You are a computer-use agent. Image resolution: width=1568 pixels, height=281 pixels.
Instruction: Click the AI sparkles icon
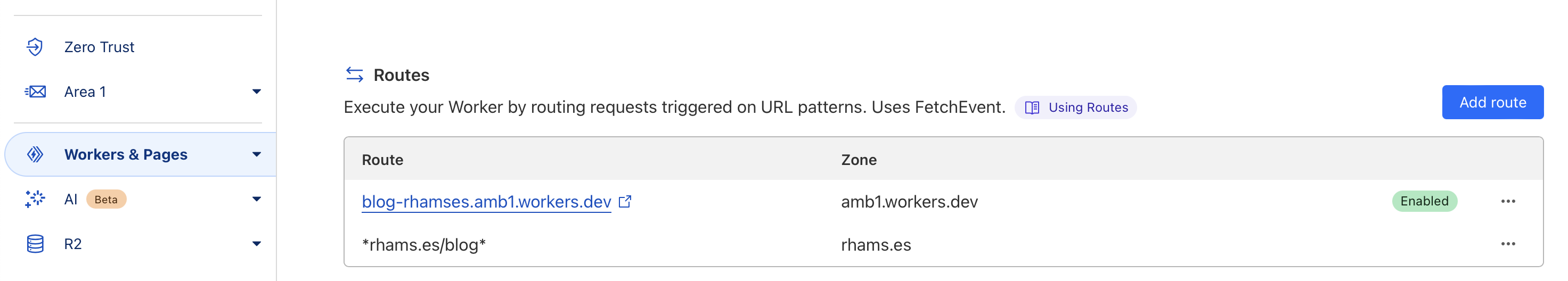coord(35,199)
